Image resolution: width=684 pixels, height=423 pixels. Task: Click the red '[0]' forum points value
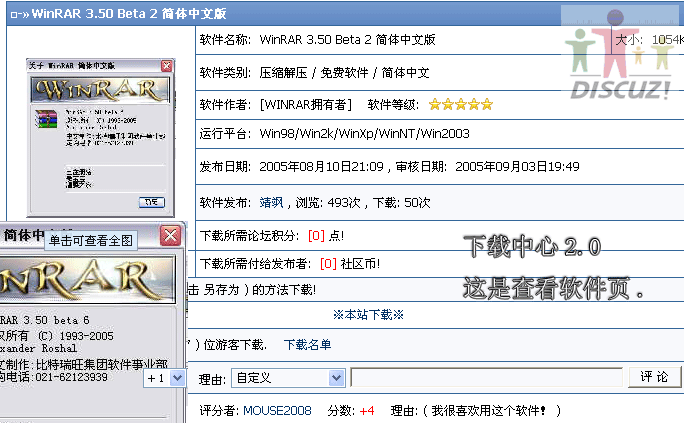tap(316, 236)
